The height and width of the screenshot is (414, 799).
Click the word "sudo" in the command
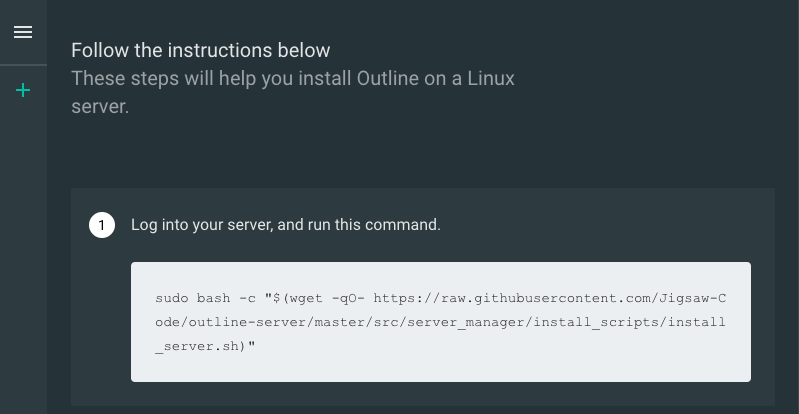click(x=170, y=299)
